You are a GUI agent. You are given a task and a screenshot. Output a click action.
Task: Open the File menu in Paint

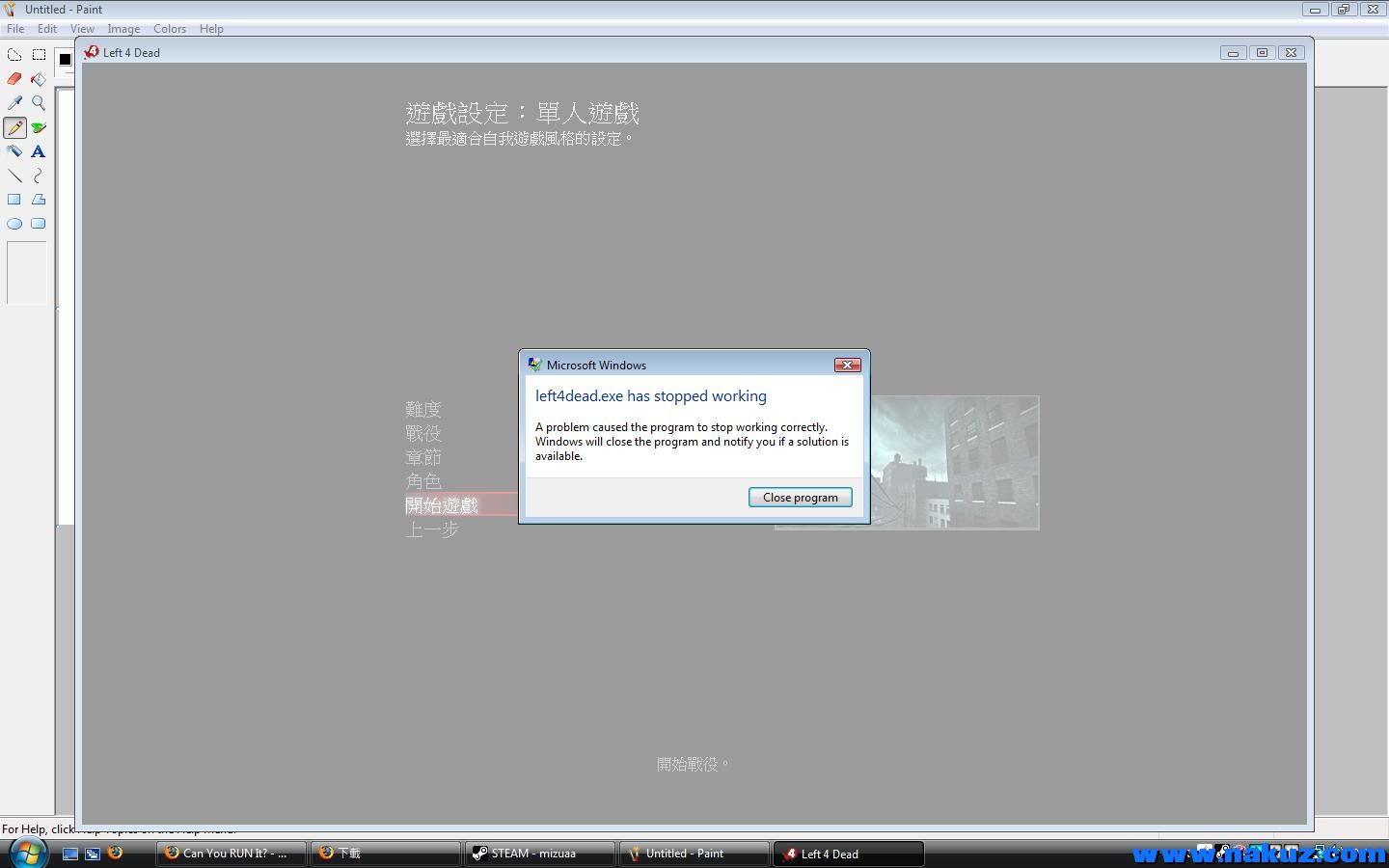tap(15, 29)
